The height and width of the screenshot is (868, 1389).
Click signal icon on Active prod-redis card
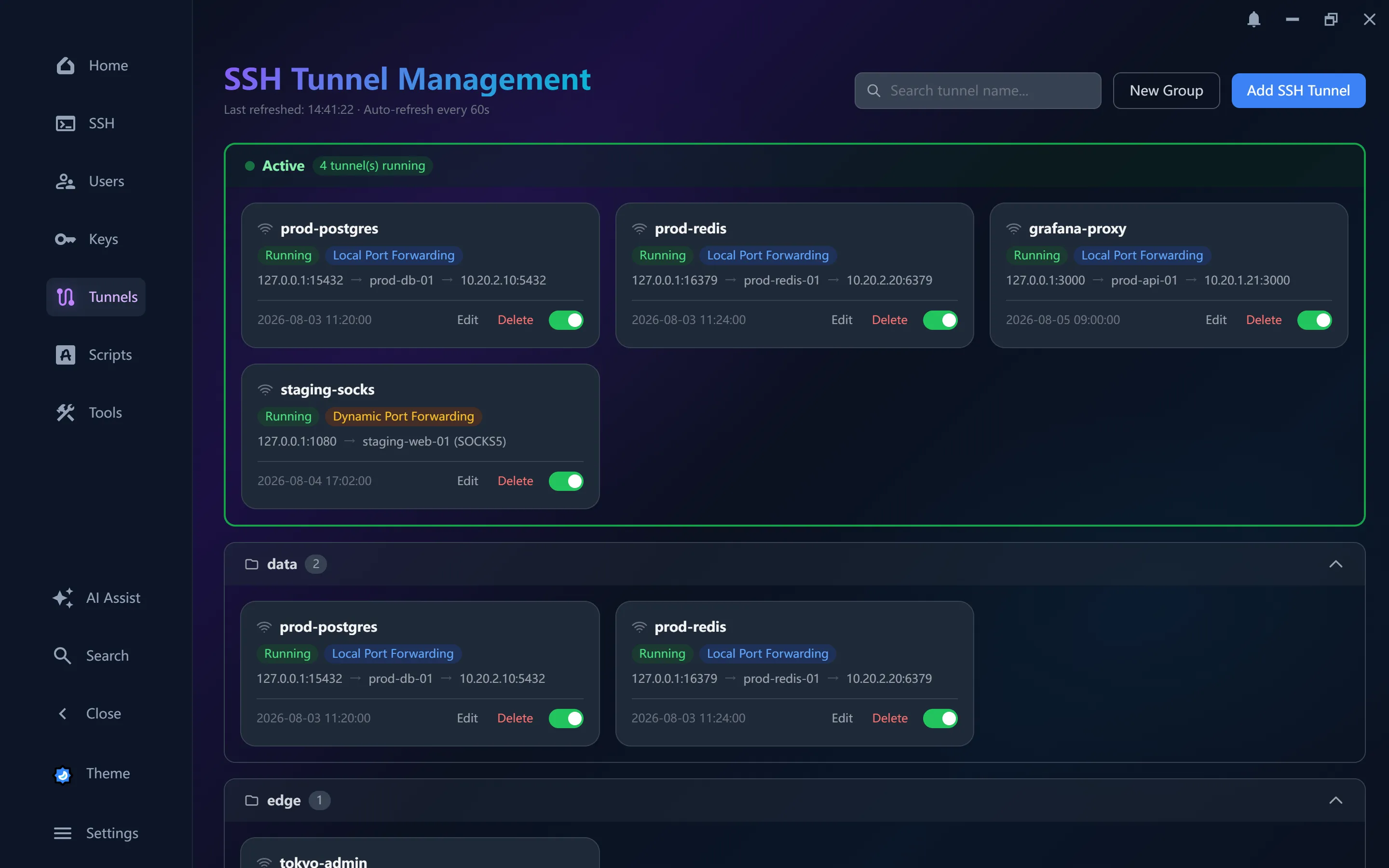pyautogui.click(x=640, y=229)
